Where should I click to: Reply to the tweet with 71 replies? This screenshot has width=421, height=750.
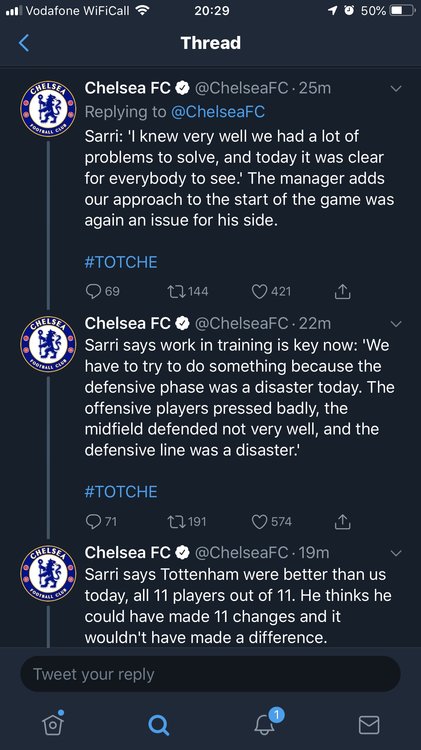[93, 521]
